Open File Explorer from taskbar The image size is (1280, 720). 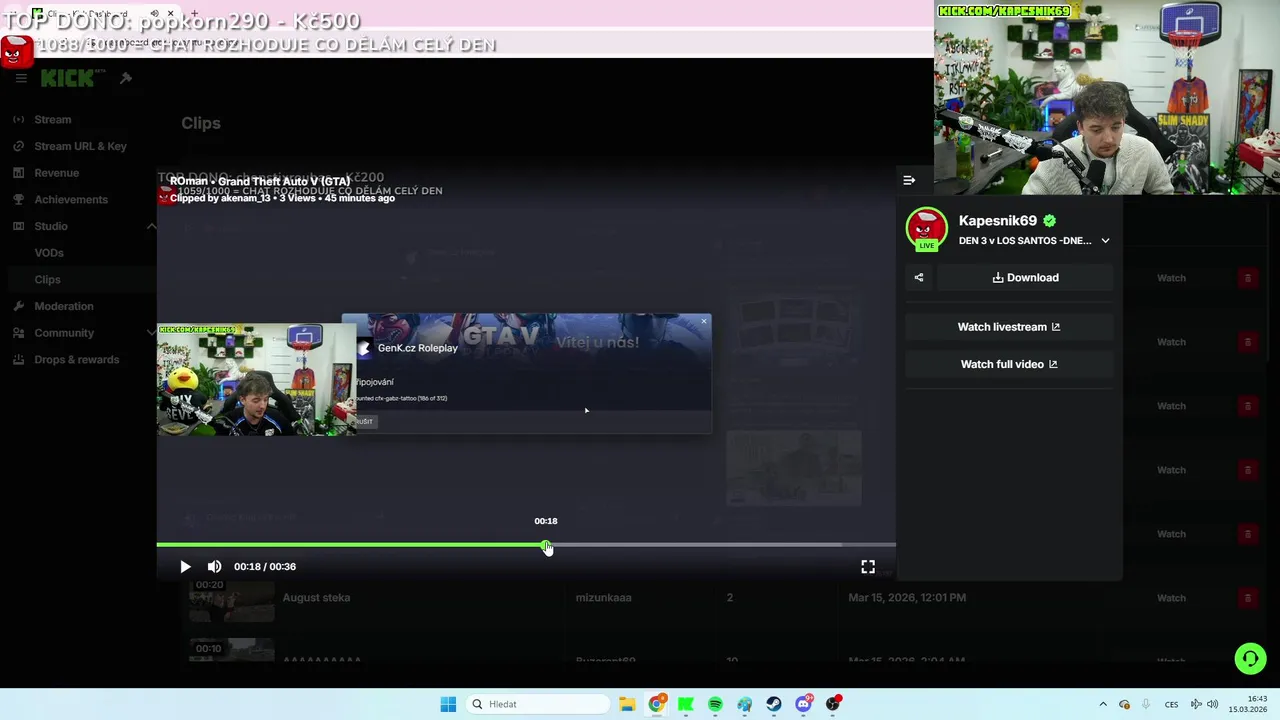627,704
